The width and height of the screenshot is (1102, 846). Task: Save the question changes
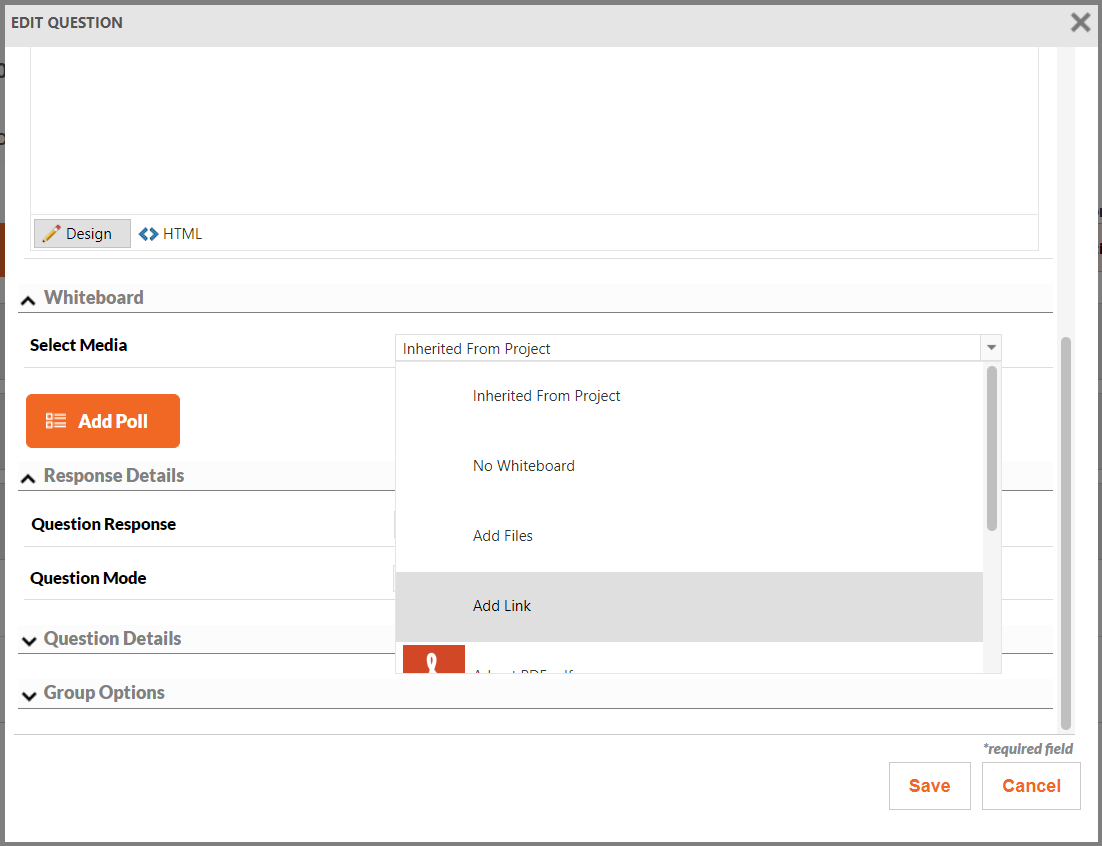(x=929, y=786)
